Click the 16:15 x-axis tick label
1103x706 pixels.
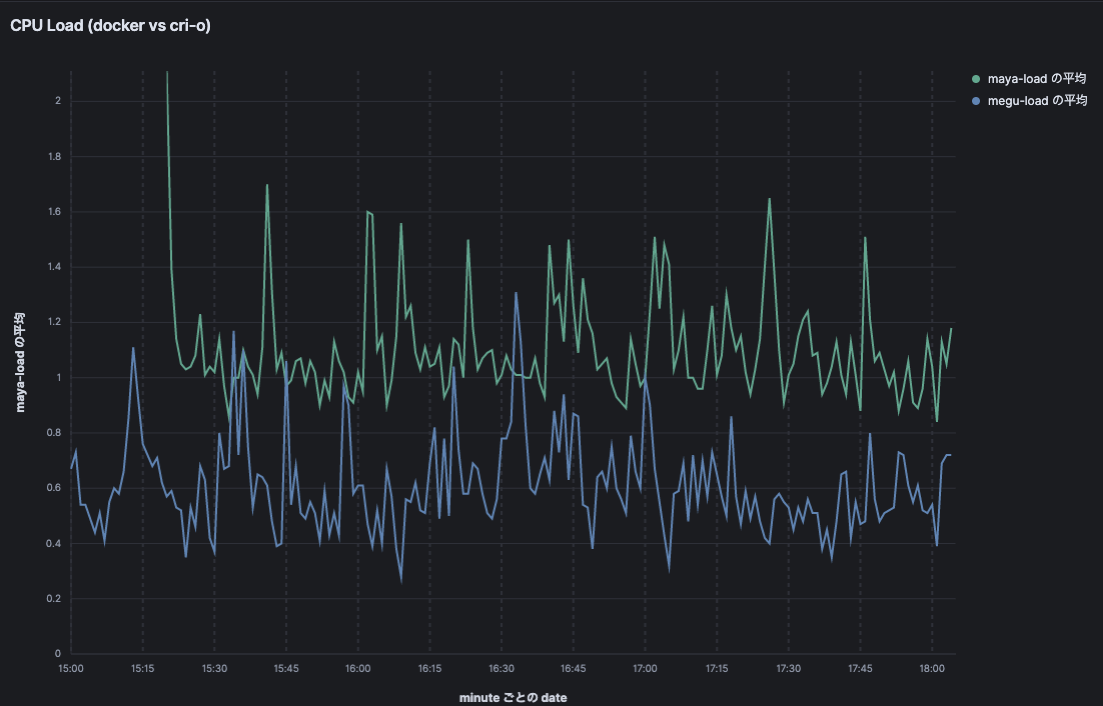pyautogui.click(x=430, y=669)
